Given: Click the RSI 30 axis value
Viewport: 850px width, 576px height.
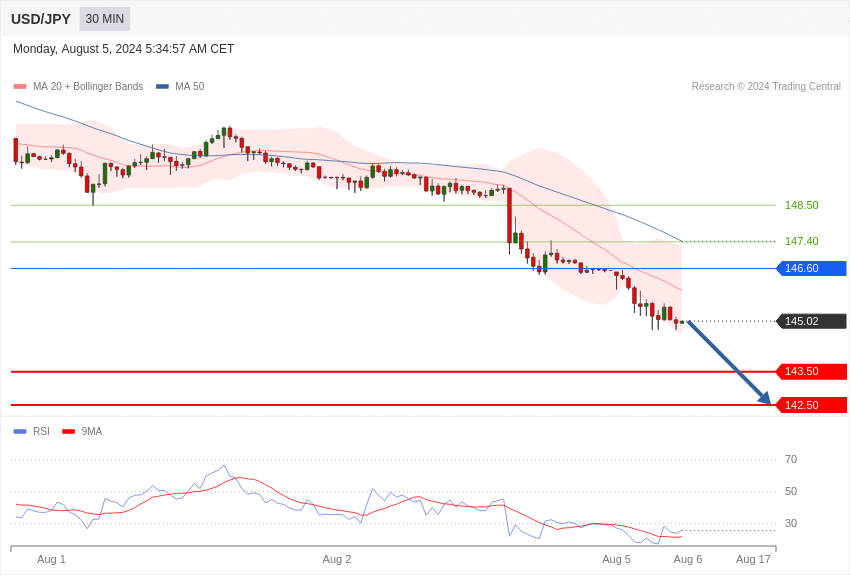Looking at the screenshot, I should pyautogui.click(x=791, y=523).
